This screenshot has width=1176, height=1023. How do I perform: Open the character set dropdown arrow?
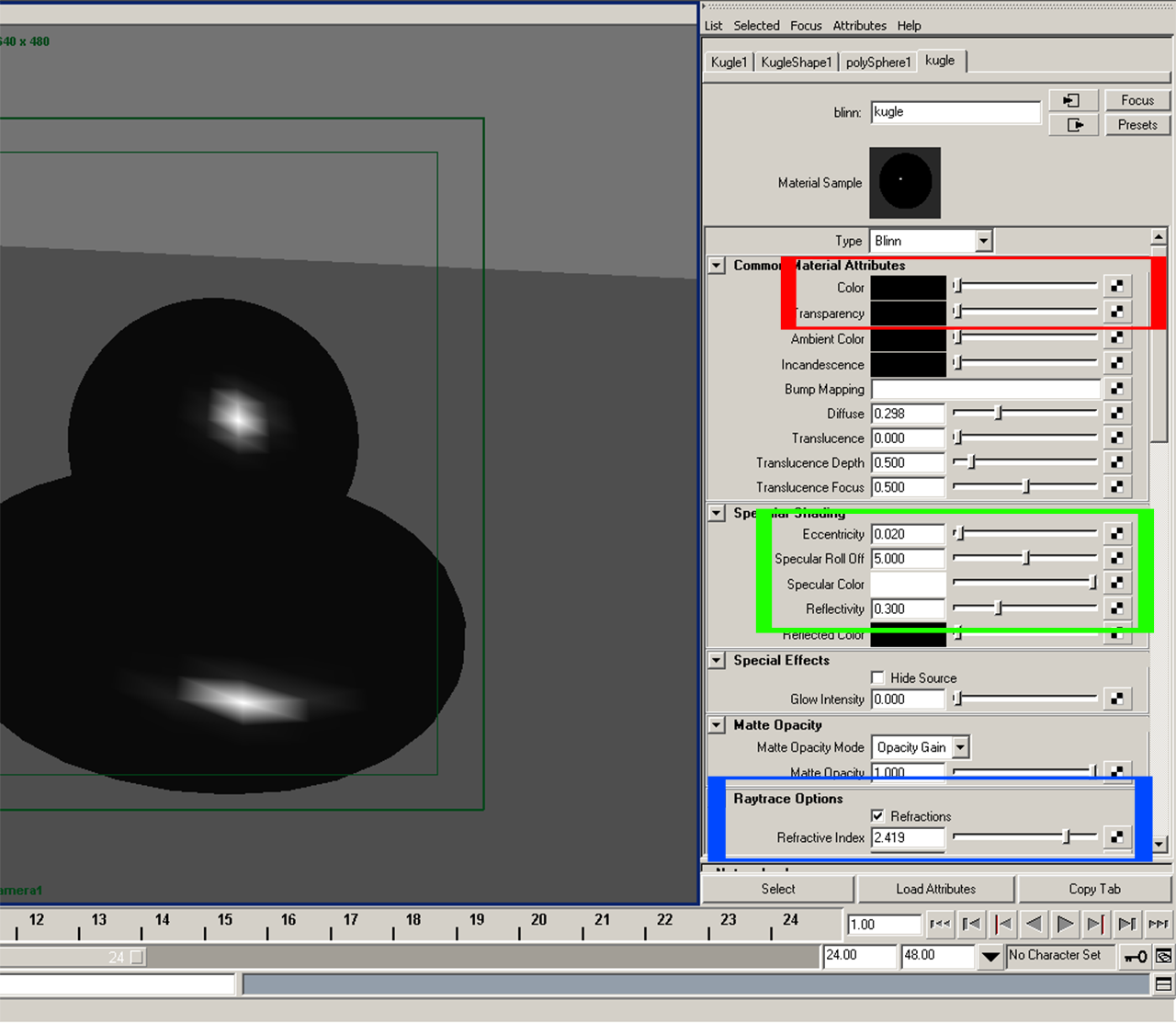[x=989, y=957]
